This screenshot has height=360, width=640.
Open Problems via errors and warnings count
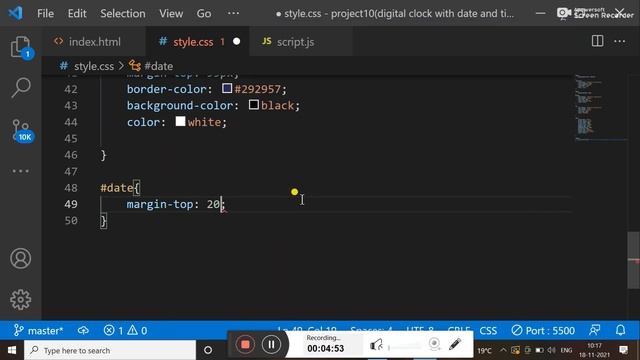pos(125,330)
